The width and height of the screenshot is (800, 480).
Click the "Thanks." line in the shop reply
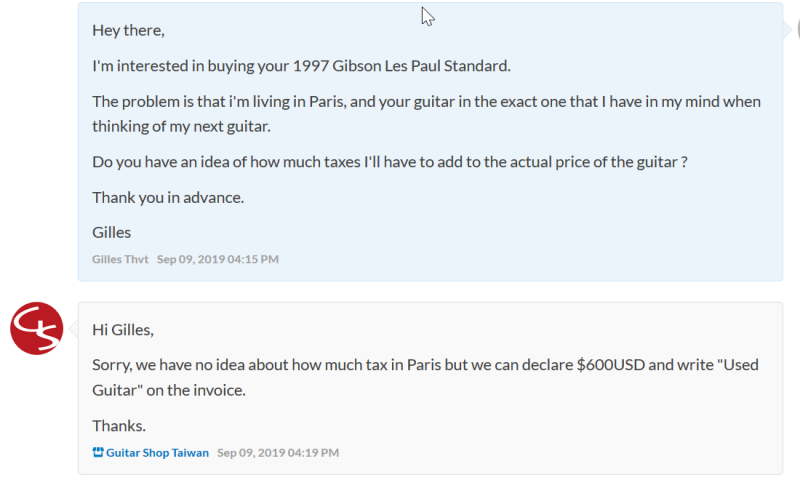[119, 425]
